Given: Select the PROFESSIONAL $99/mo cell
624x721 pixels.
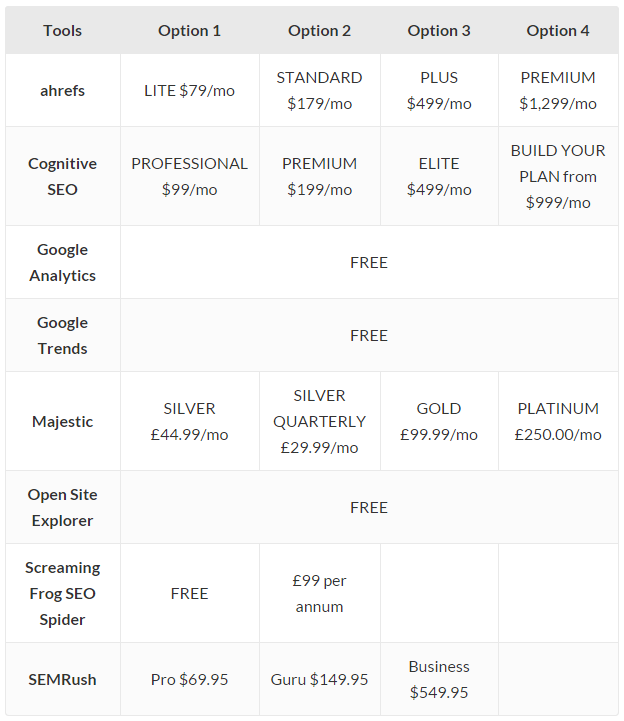Looking at the screenshot, I should click(x=189, y=177).
